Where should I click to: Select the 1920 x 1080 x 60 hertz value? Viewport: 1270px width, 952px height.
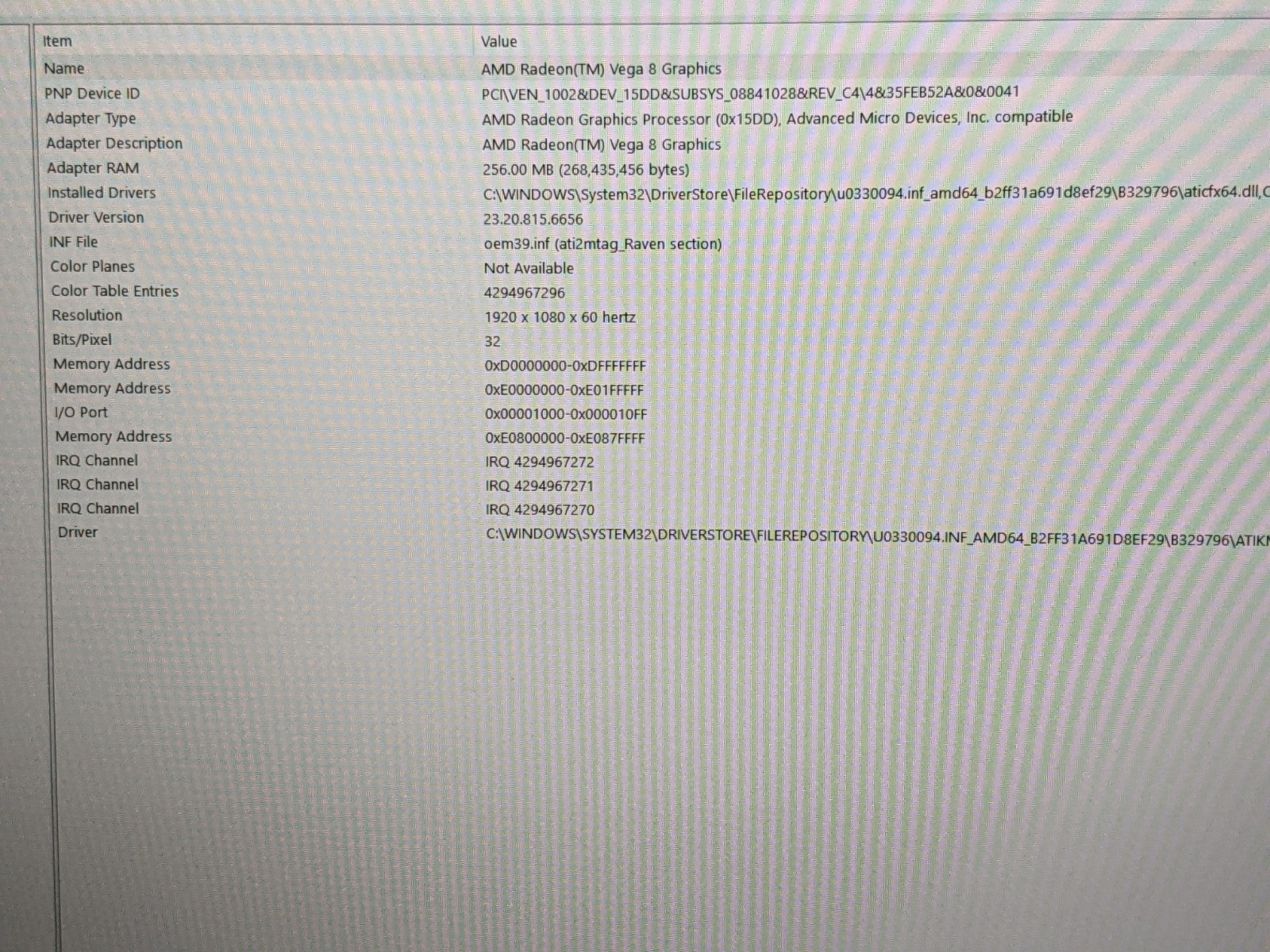(x=560, y=317)
